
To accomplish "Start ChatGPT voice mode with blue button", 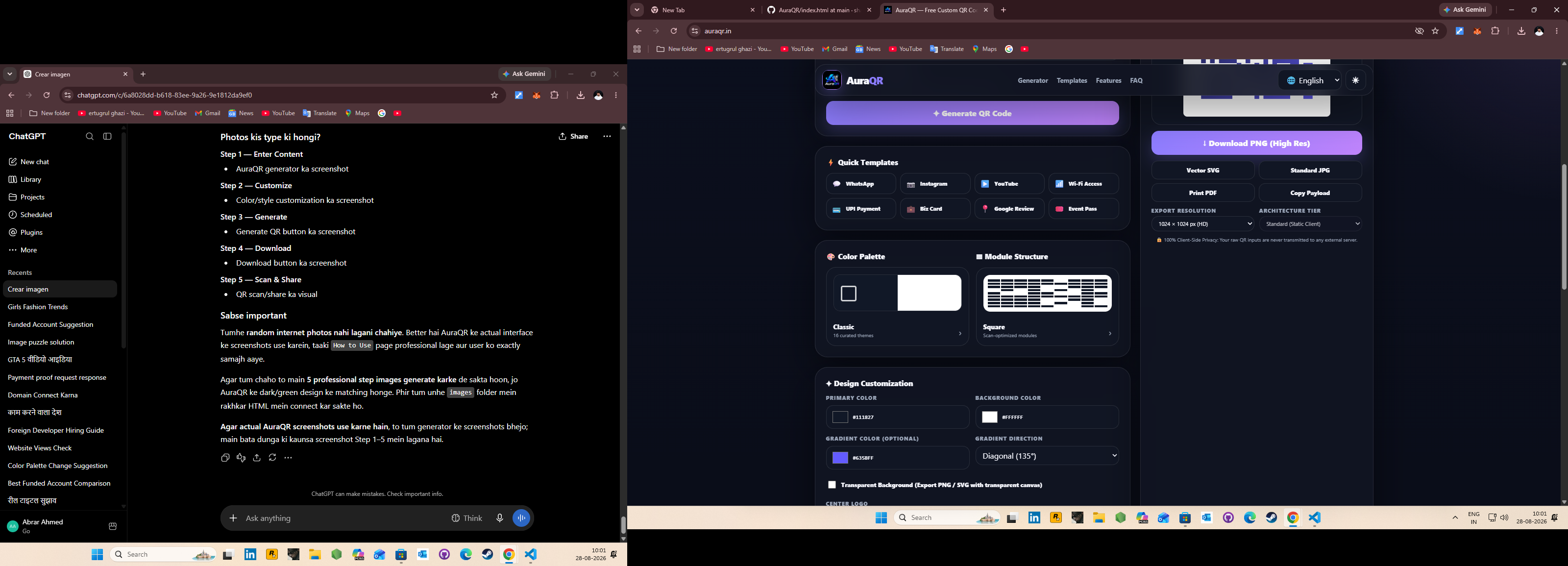I will tap(522, 518).
